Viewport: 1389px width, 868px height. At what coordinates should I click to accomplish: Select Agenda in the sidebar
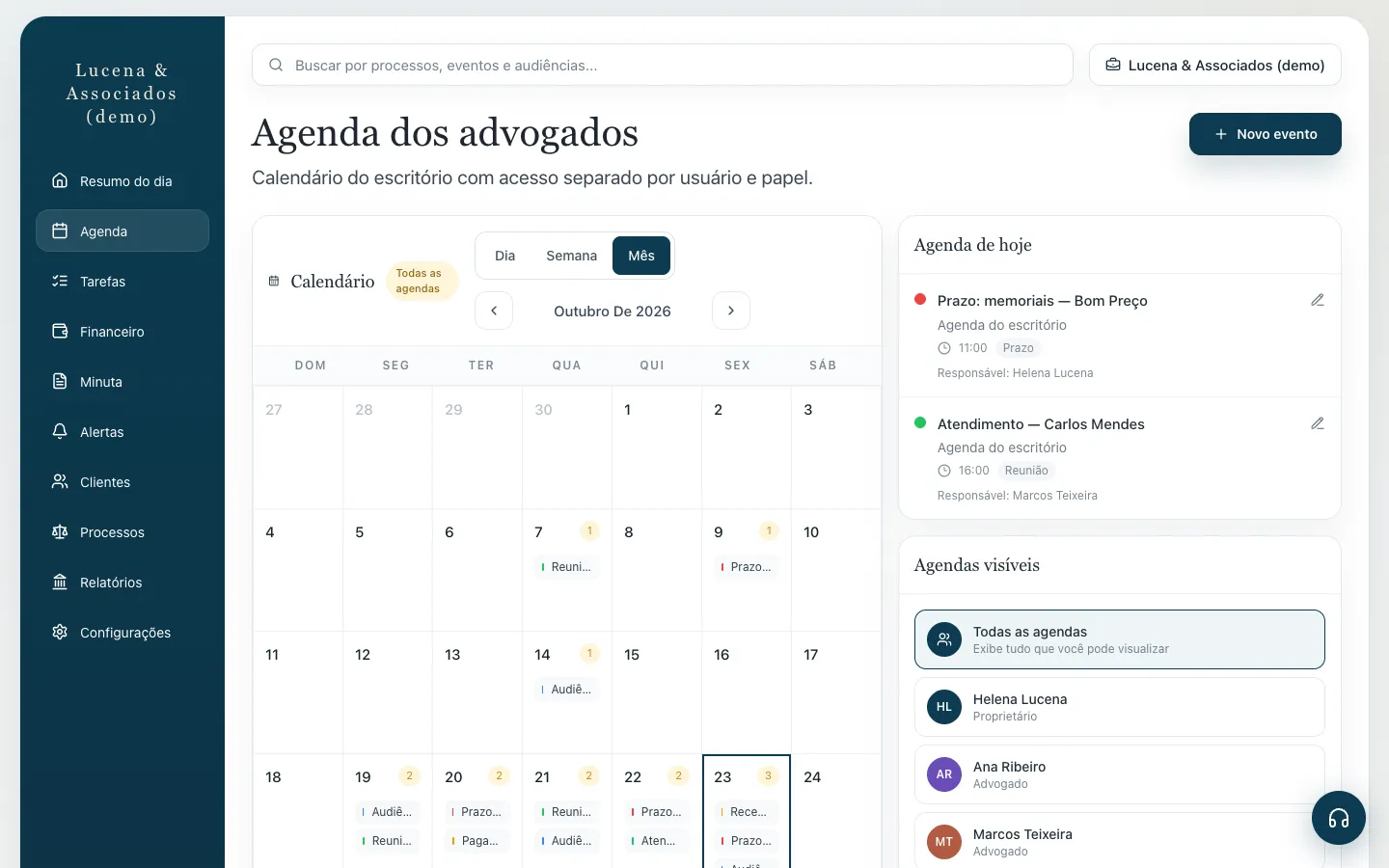[123, 231]
